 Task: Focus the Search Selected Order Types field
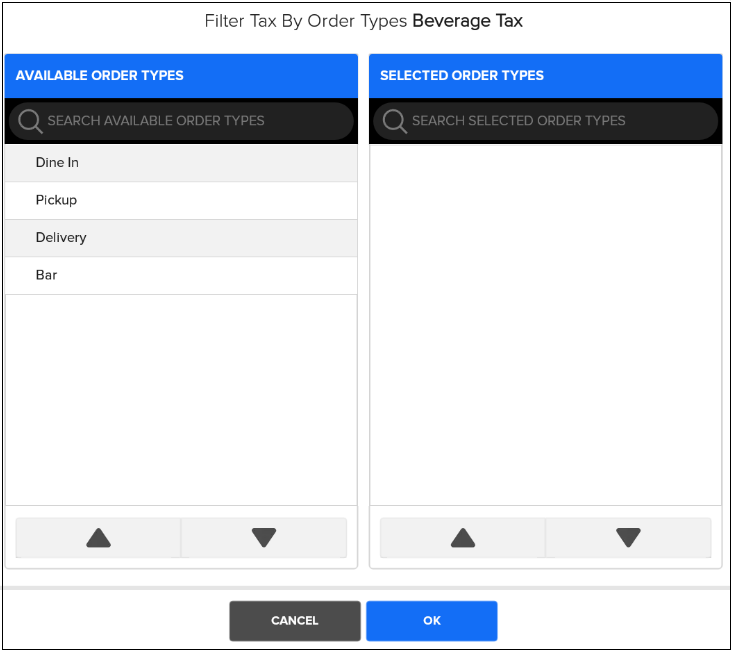[x=555, y=121]
